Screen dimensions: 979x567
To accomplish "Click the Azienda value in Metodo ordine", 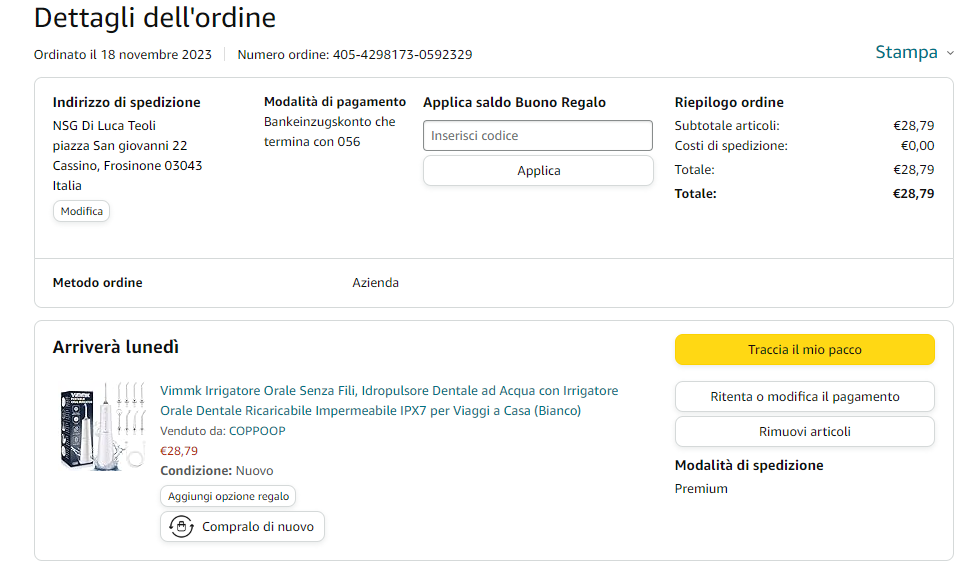I will click(375, 283).
